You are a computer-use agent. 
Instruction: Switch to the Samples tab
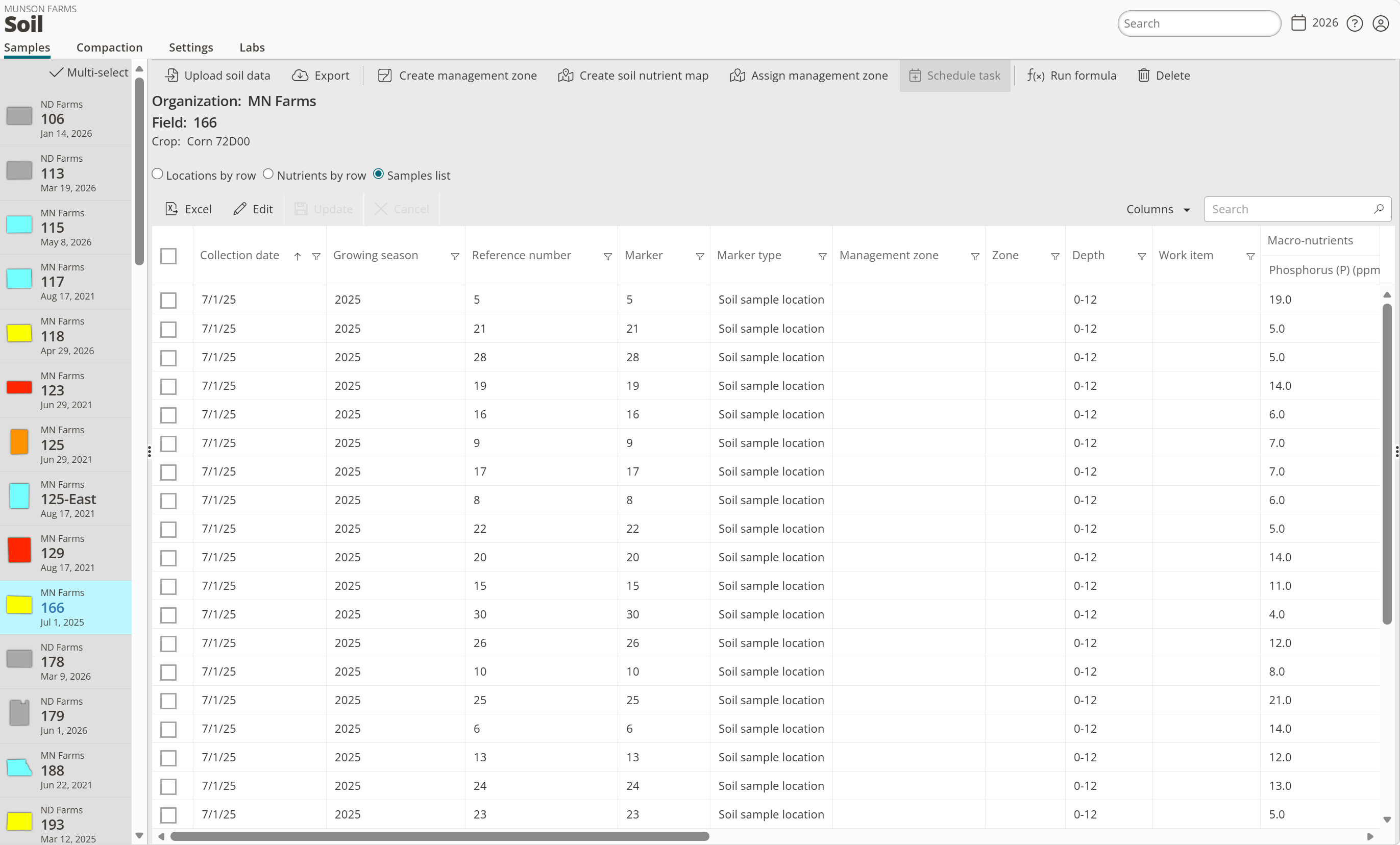27,47
